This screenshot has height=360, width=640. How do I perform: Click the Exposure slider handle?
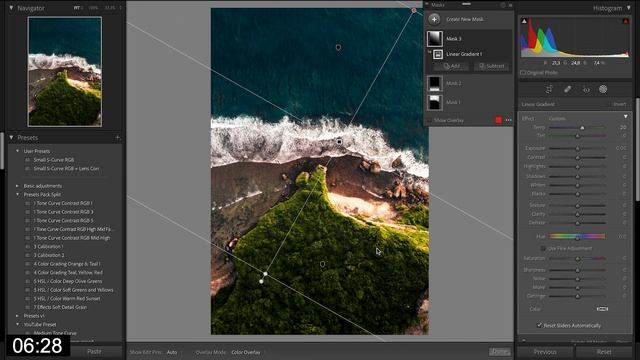[x=578, y=149]
